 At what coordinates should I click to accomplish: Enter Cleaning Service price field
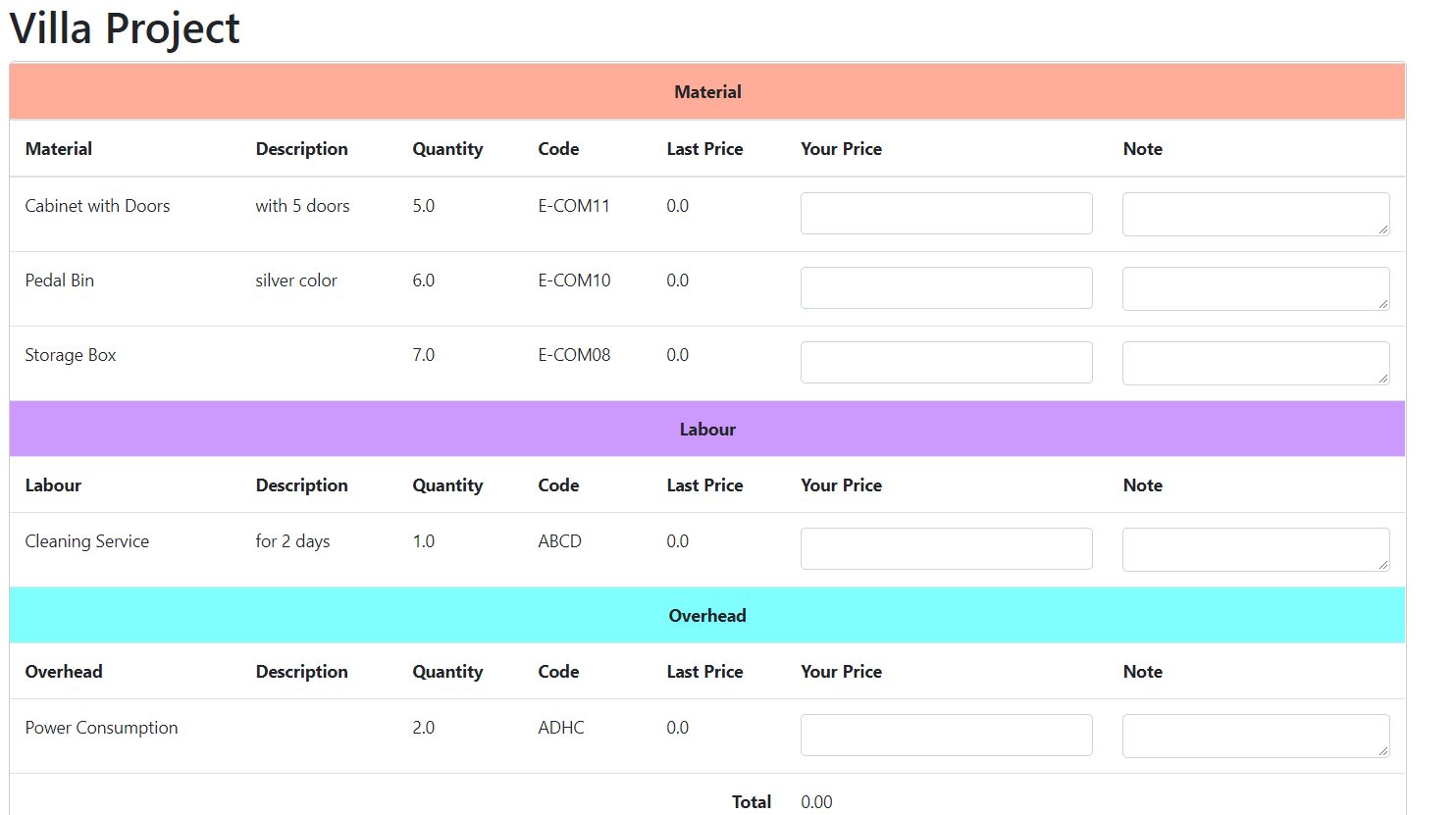tap(946, 549)
